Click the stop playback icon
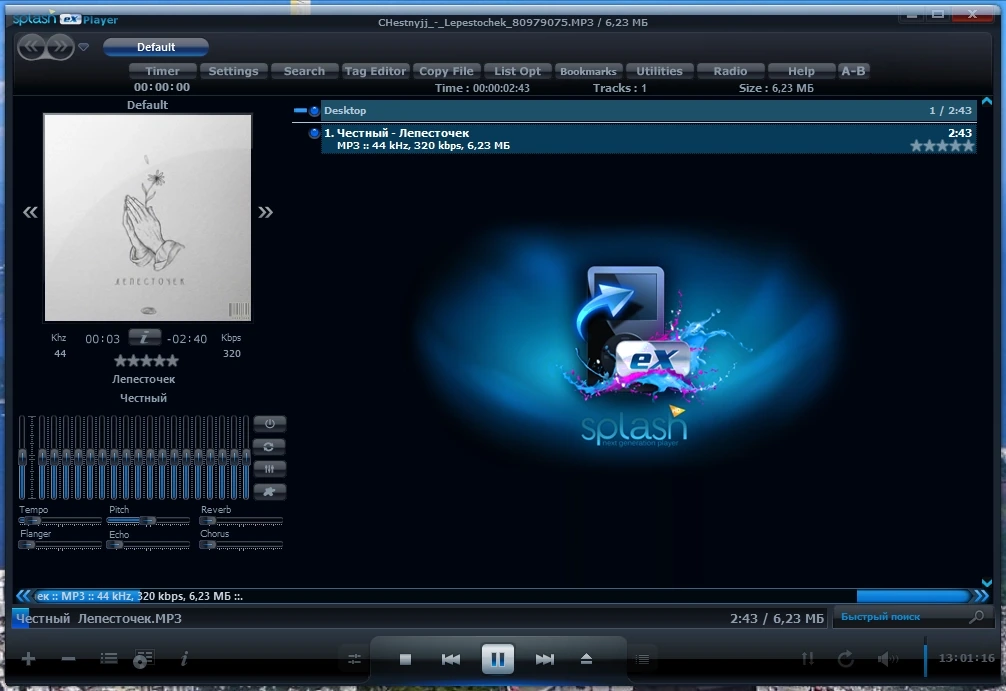The width and height of the screenshot is (1006, 691). [405, 659]
